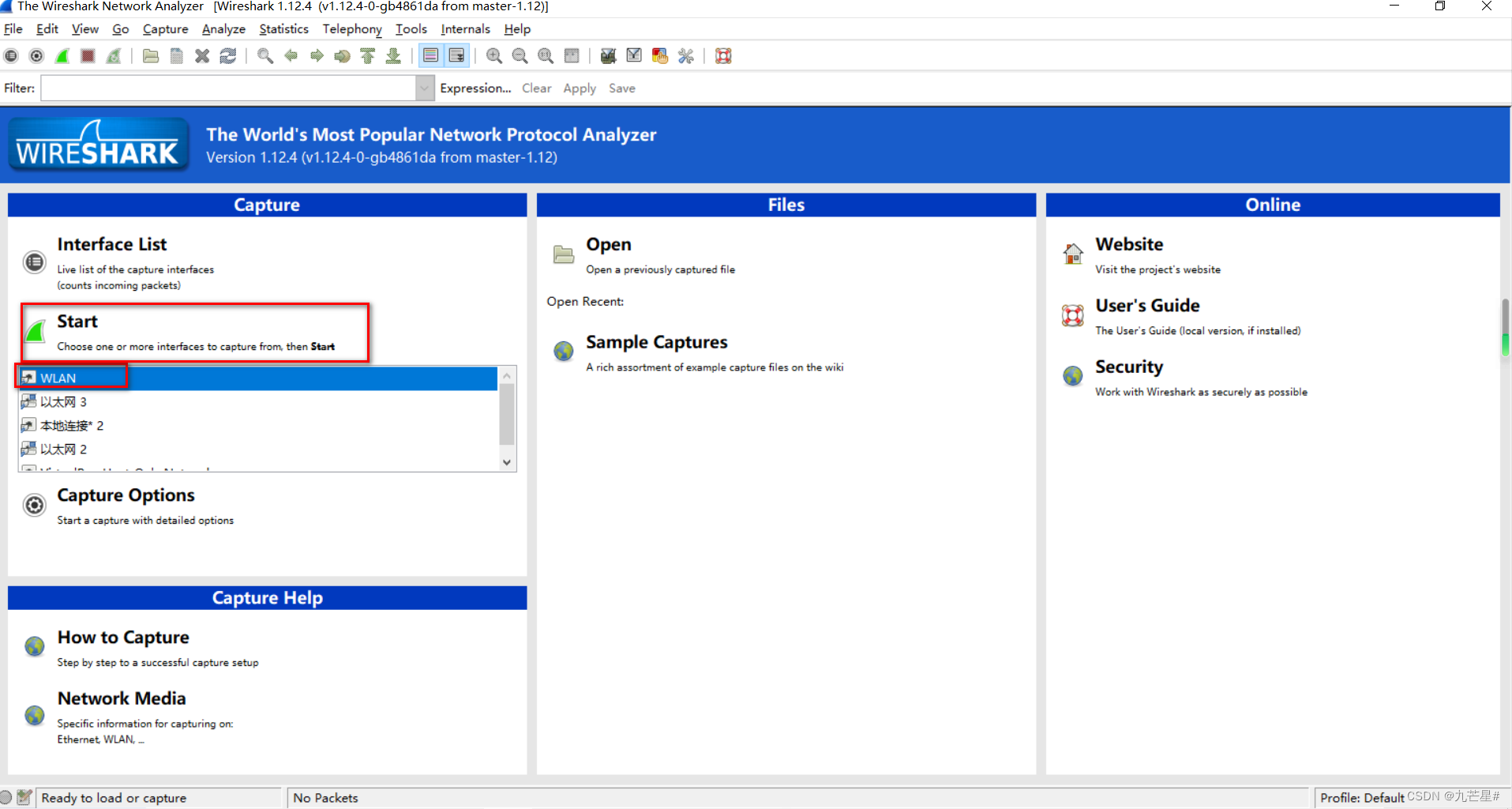Close this capture file toolbar icon
The width and height of the screenshot is (1512, 809).
(x=202, y=56)
